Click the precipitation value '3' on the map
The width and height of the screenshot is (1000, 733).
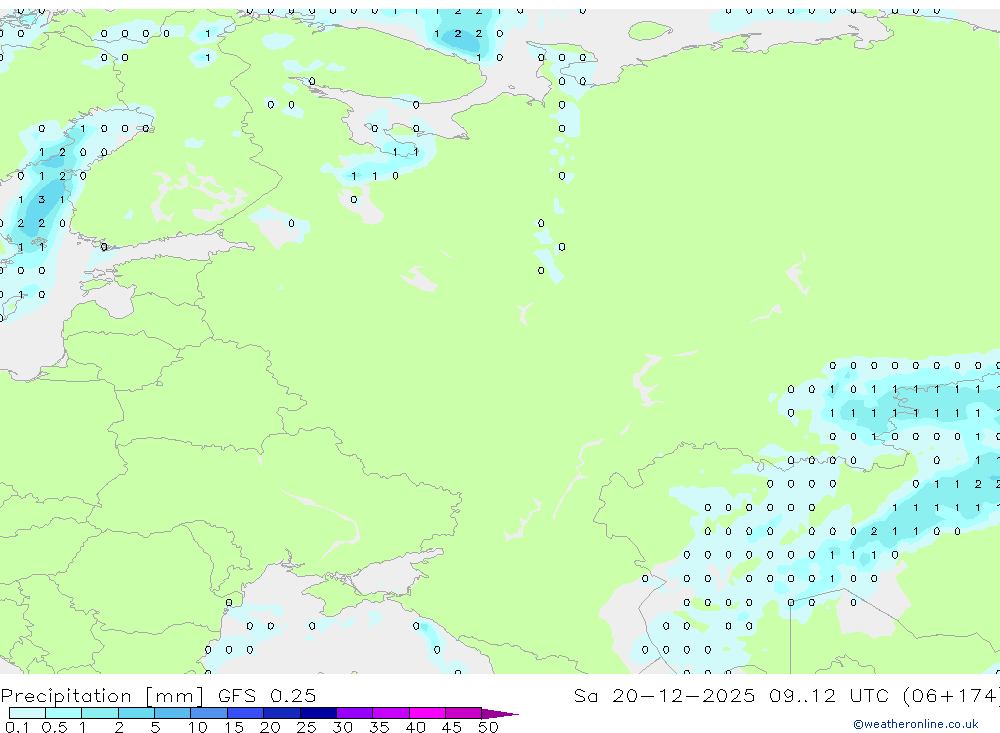[x=41, y=200]
